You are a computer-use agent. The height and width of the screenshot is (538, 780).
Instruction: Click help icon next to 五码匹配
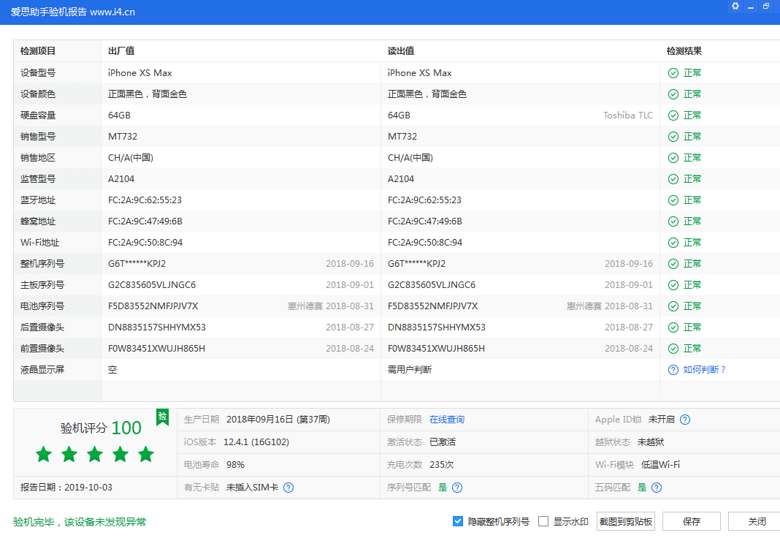click(656, 488)
